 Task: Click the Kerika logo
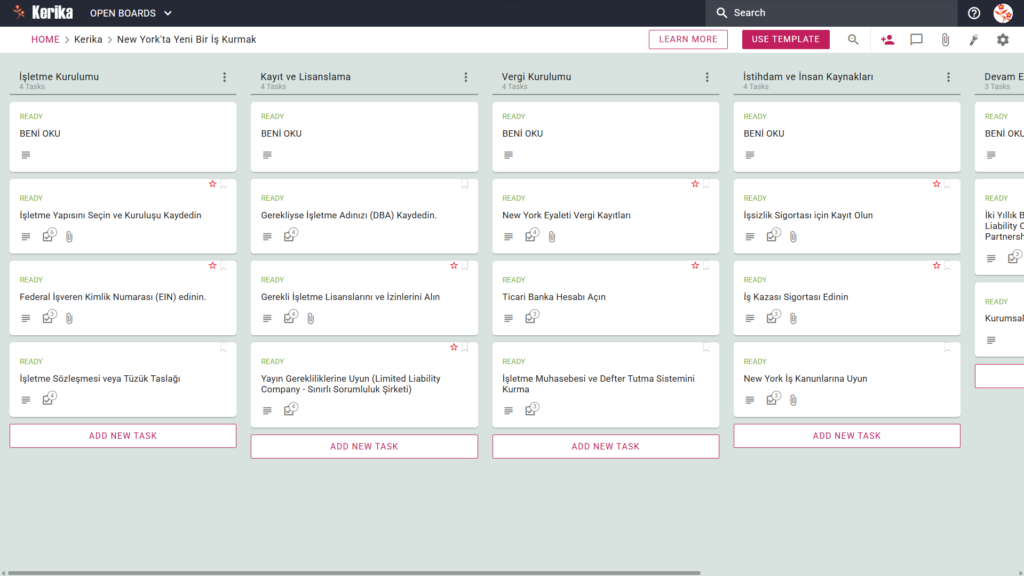43,12
